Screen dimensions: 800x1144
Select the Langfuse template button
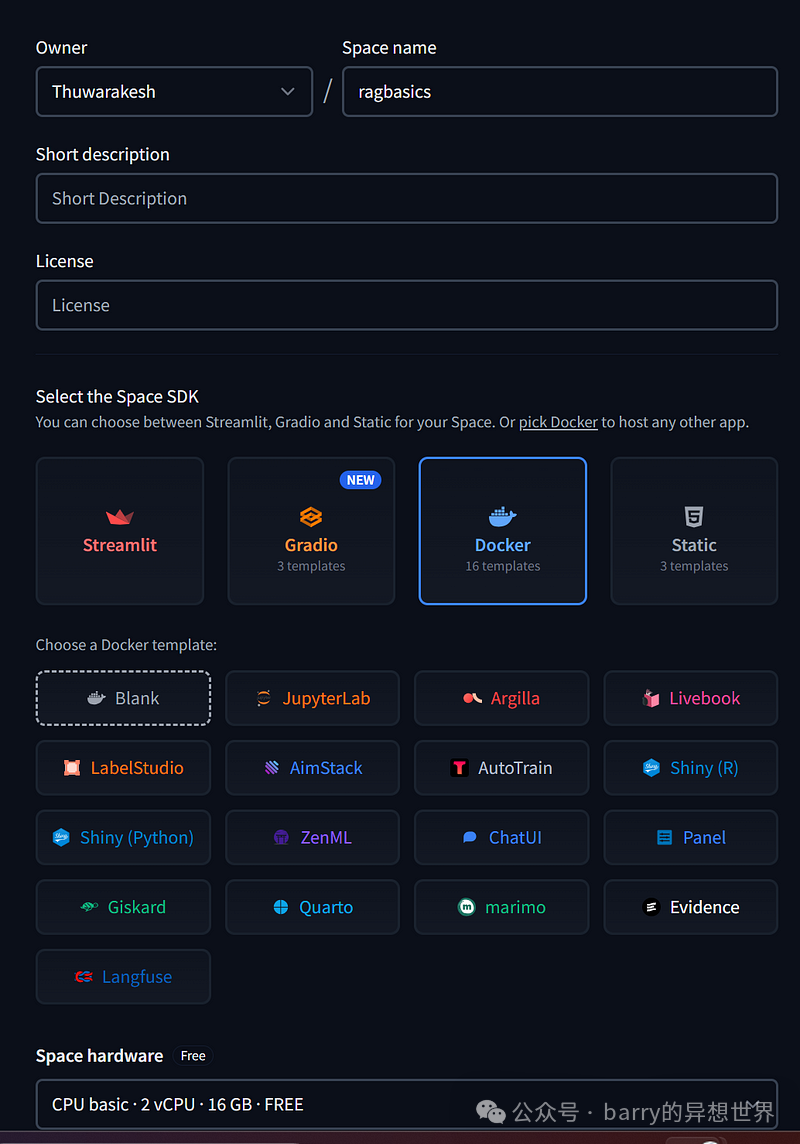123,977
